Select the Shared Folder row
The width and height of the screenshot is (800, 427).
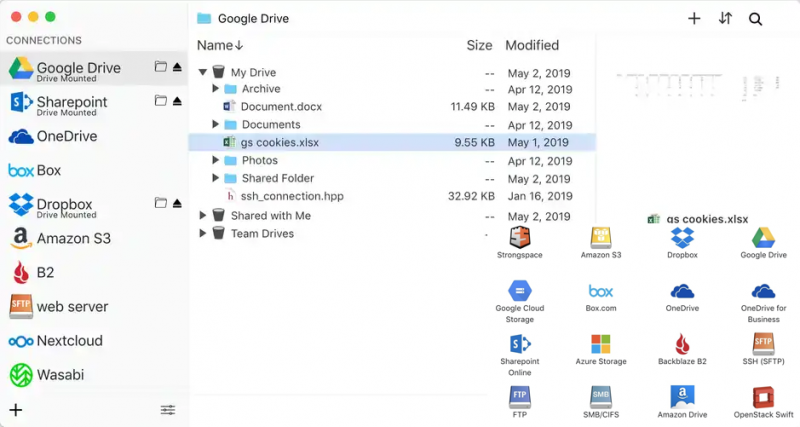[392, 178]
